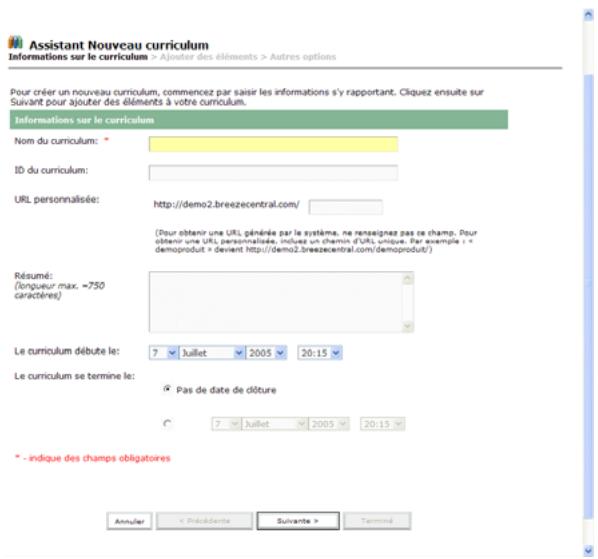Screen dimensions: 598x559
Task: Open the end year 2005 dropdown
Action: (x=329, y=424)
